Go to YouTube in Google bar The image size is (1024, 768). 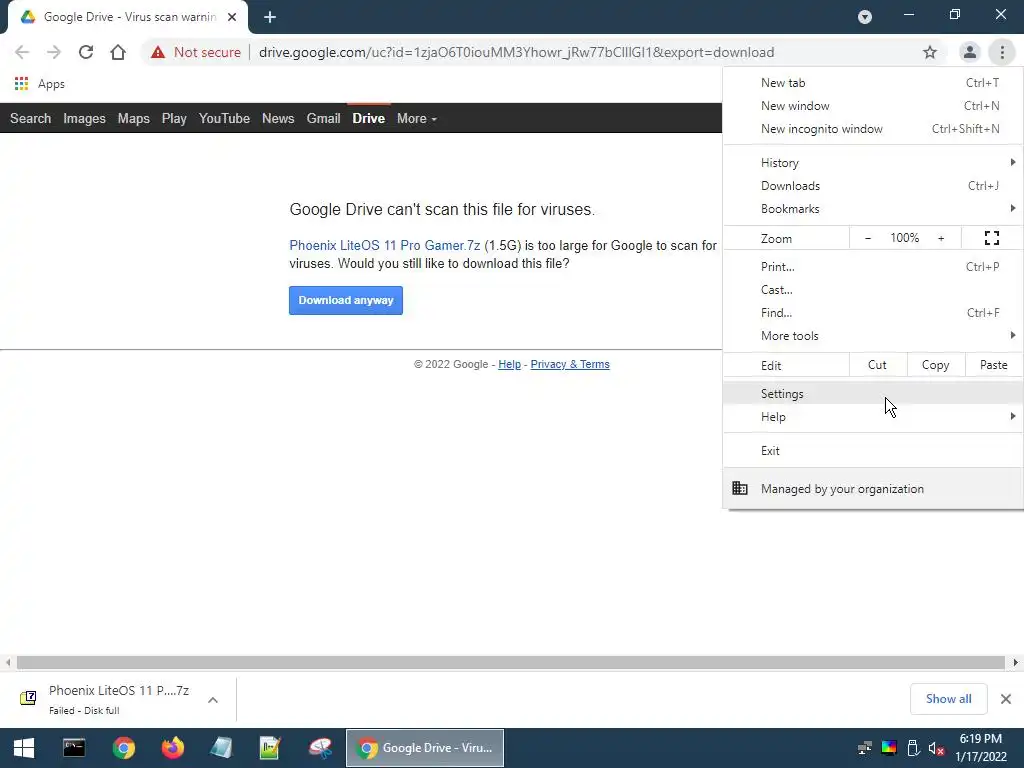tap(224, 118)
